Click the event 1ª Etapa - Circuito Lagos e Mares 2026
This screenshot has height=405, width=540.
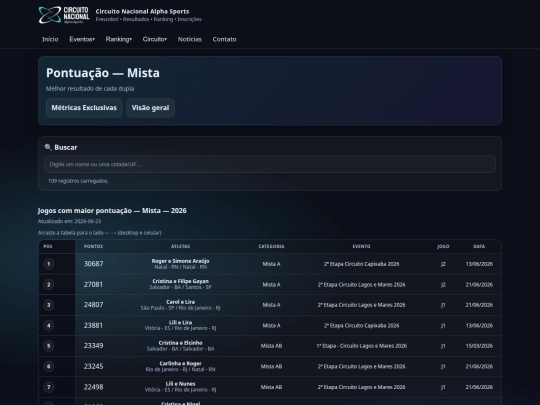pyautogui.click(x=362, y=346)
